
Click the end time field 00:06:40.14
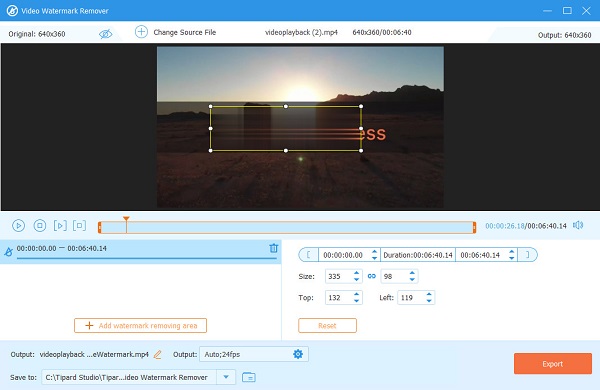click(x=481, y=255)
